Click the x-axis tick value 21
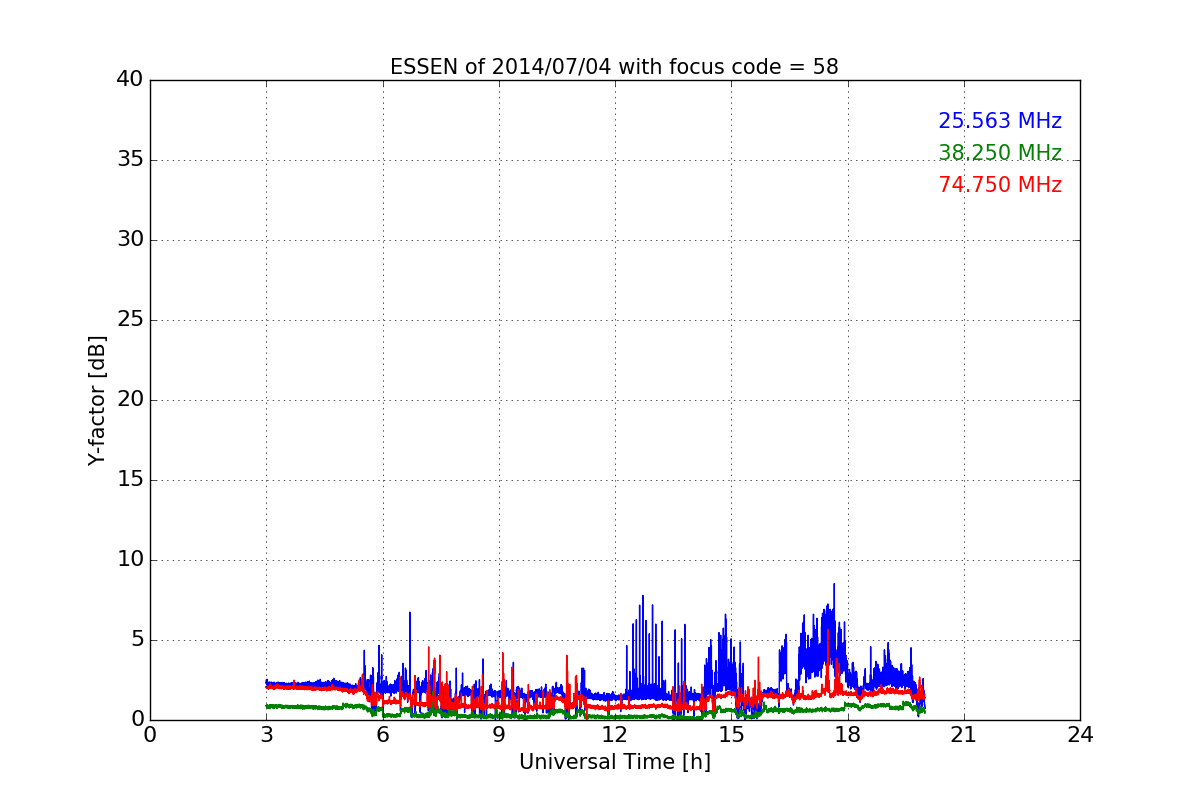The width and height of the screenshot is (1200, 800). click(x=964, y=735)
